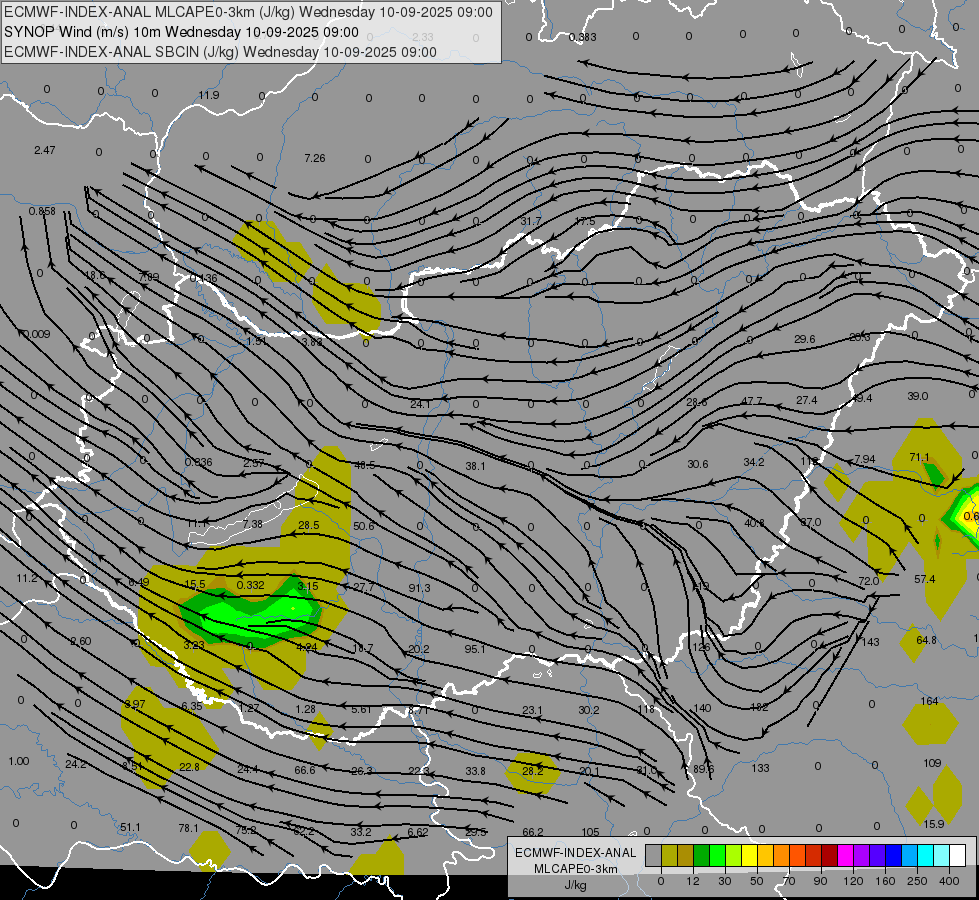
Task: Pick the bright yellow legend swatch
Action: point(749,855)
